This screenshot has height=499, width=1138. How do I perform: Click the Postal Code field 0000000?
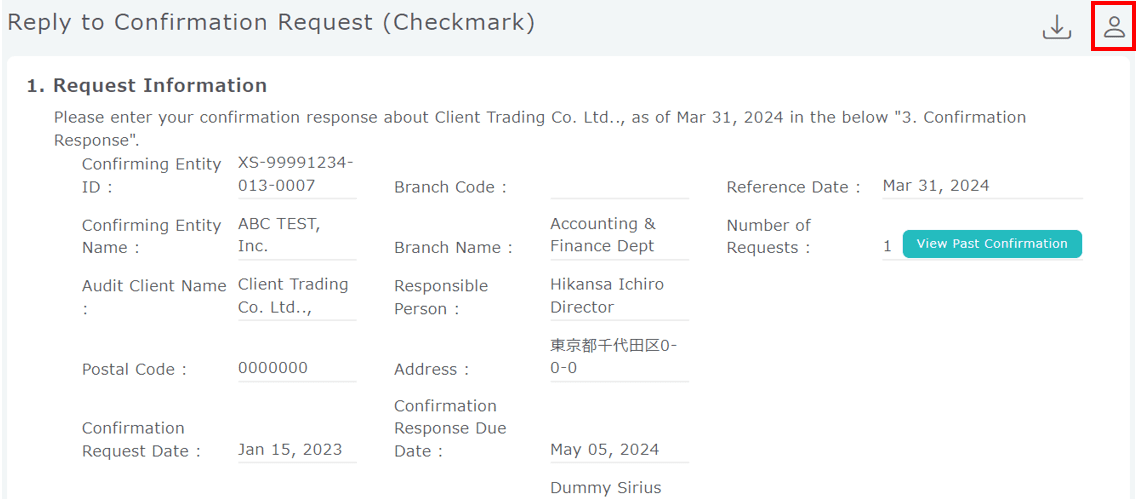pyautogui.click(x=296, y=368)
